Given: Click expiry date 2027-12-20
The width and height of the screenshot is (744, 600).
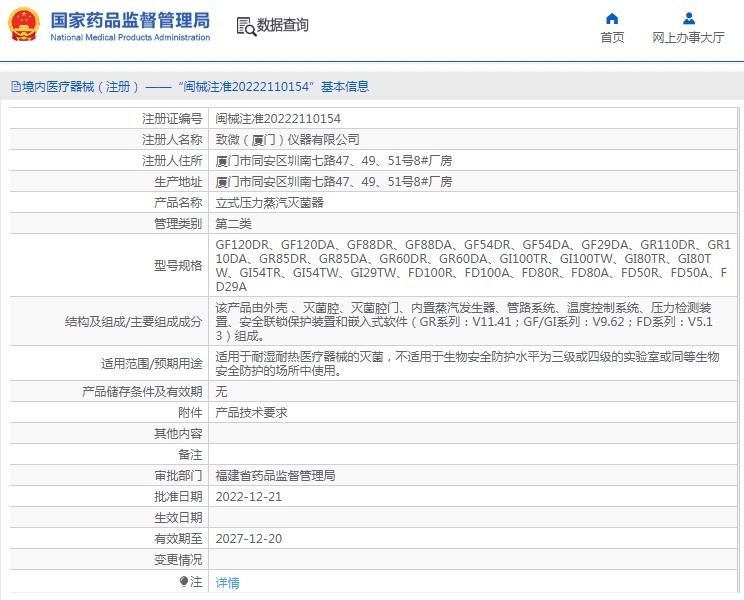Looking at the screenshot, I should click(x=249, y=538).
